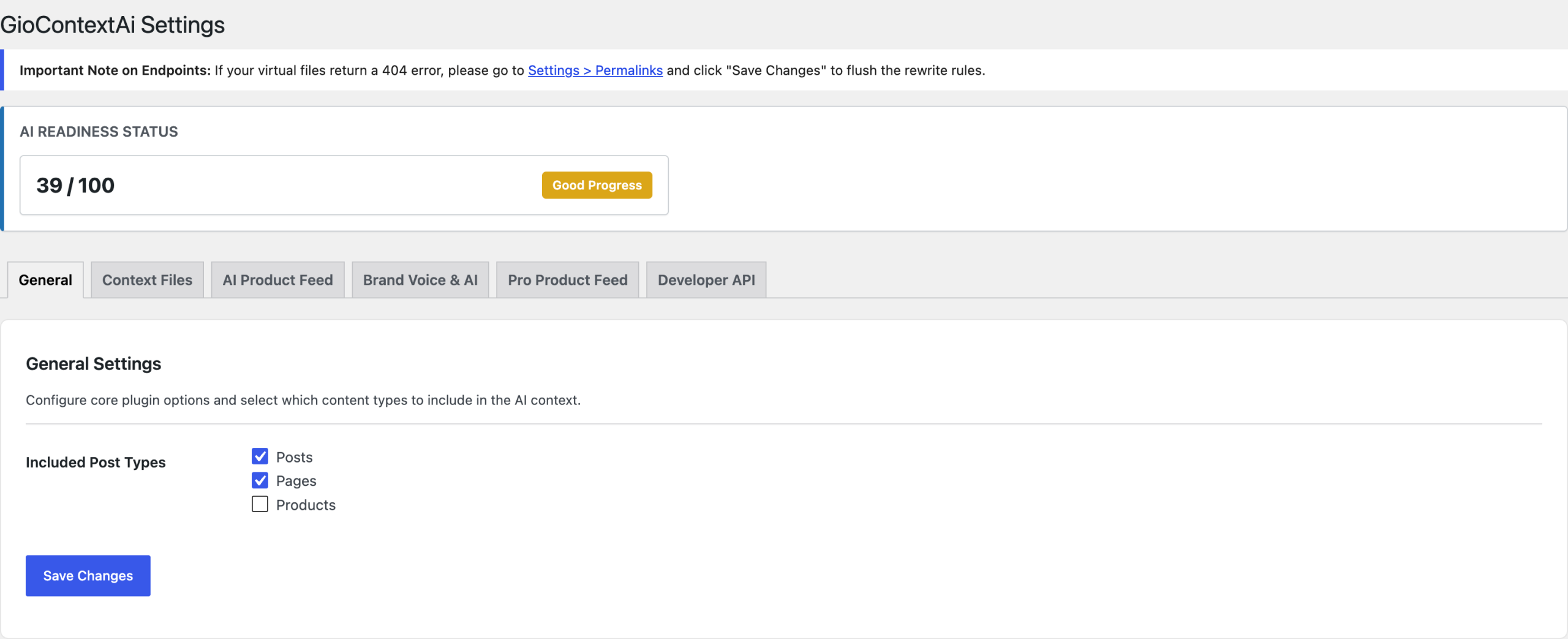Click the Good Progress badge

click(x=597, y=185)
